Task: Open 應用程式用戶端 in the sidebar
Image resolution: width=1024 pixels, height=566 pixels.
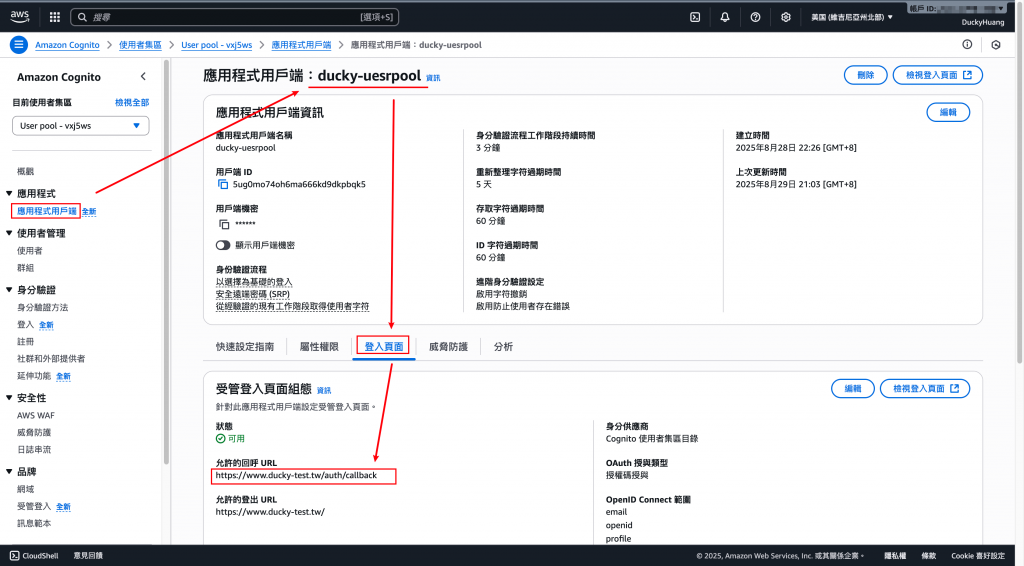Action: pos(46,211)
